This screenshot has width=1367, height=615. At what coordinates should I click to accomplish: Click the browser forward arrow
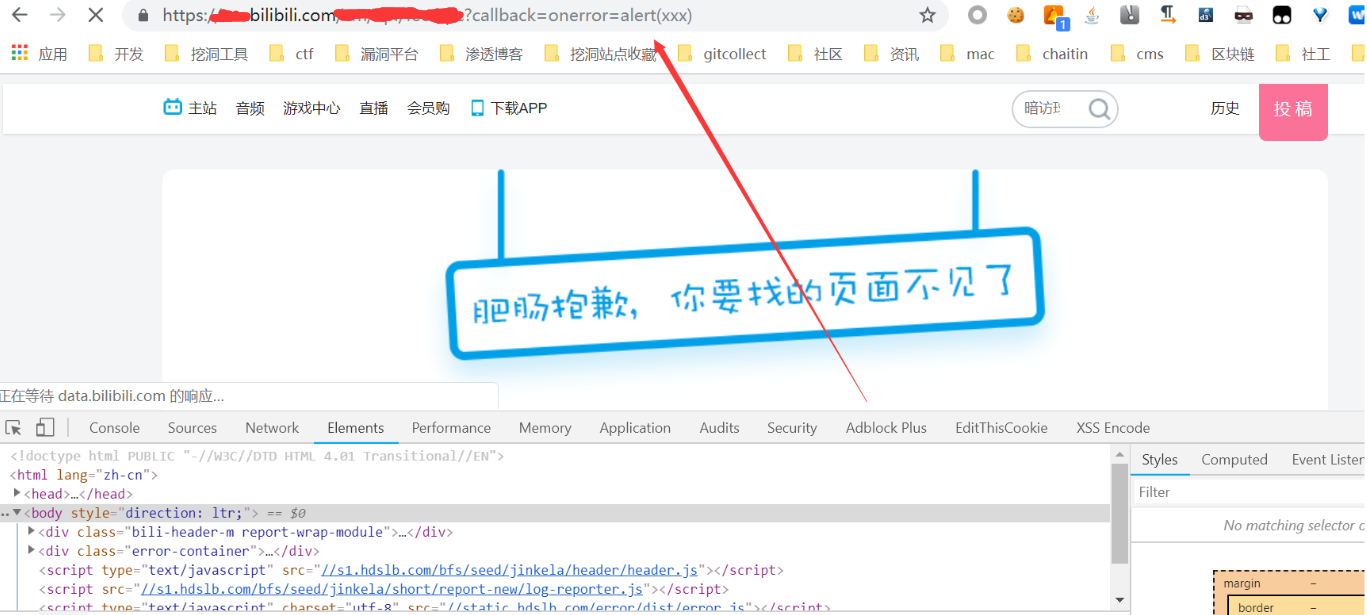pos(57,15)
